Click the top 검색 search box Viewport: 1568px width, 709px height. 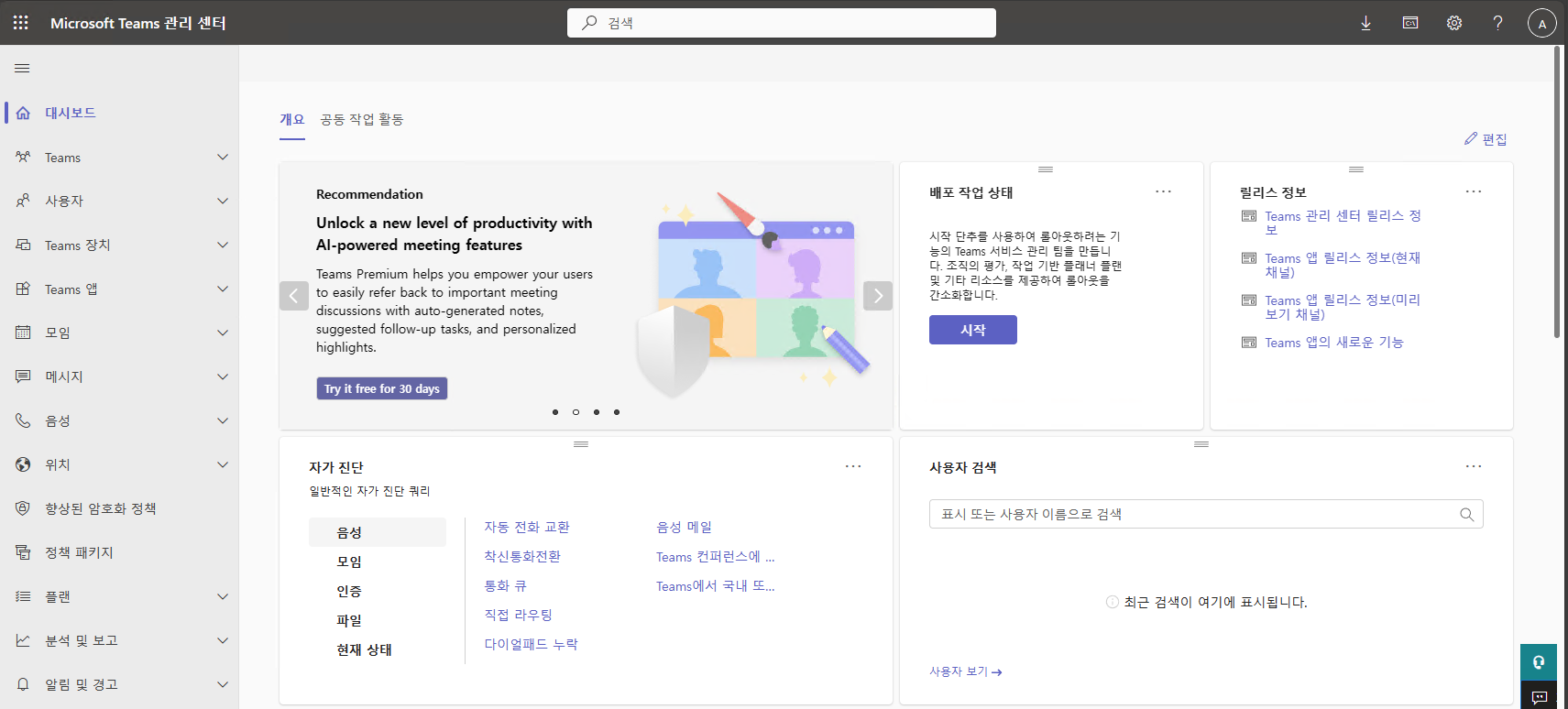click(x=782, y=23)
